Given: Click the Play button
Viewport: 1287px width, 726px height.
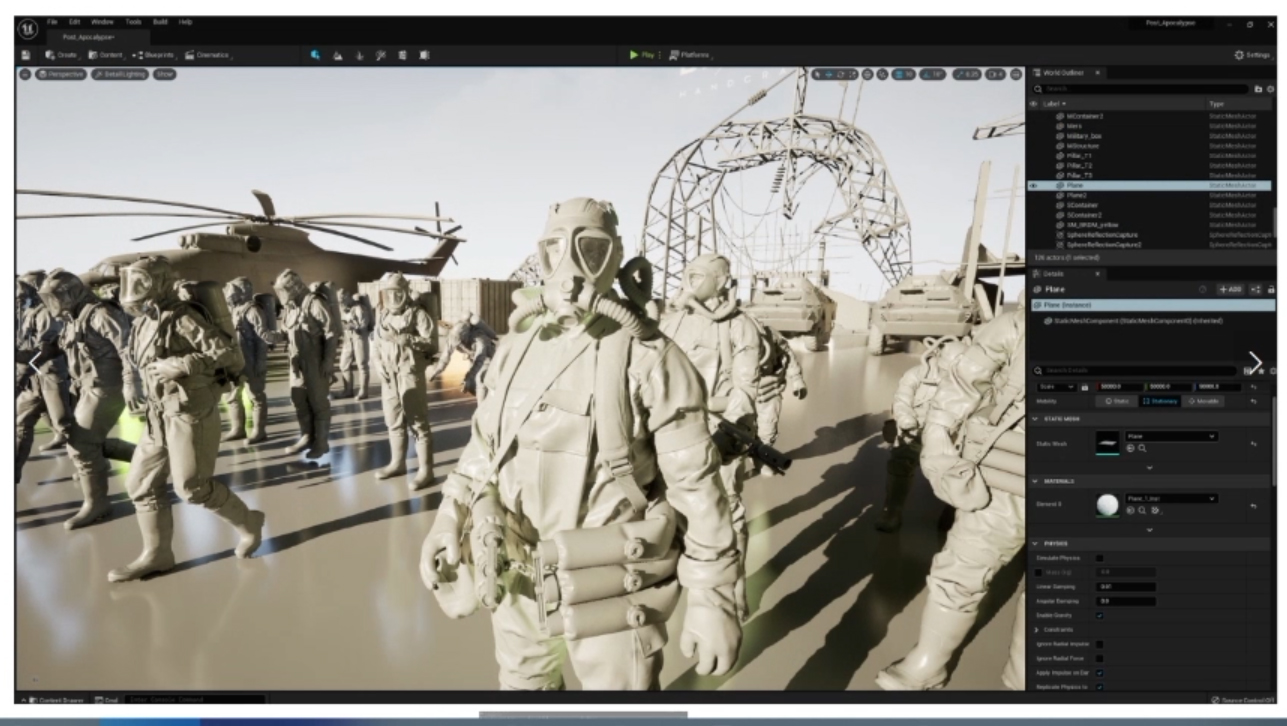Looking at the screenshot, I should 642,55.
